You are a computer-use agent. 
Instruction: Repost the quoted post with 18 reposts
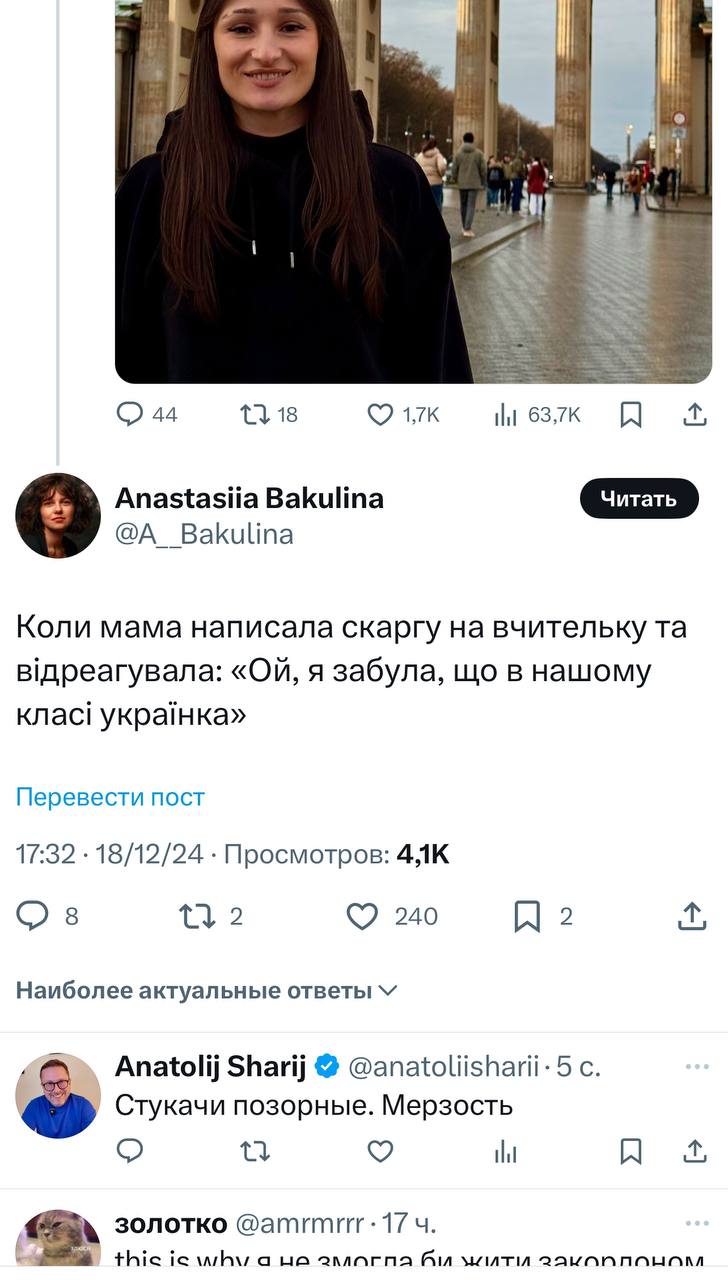pos(254,414)
